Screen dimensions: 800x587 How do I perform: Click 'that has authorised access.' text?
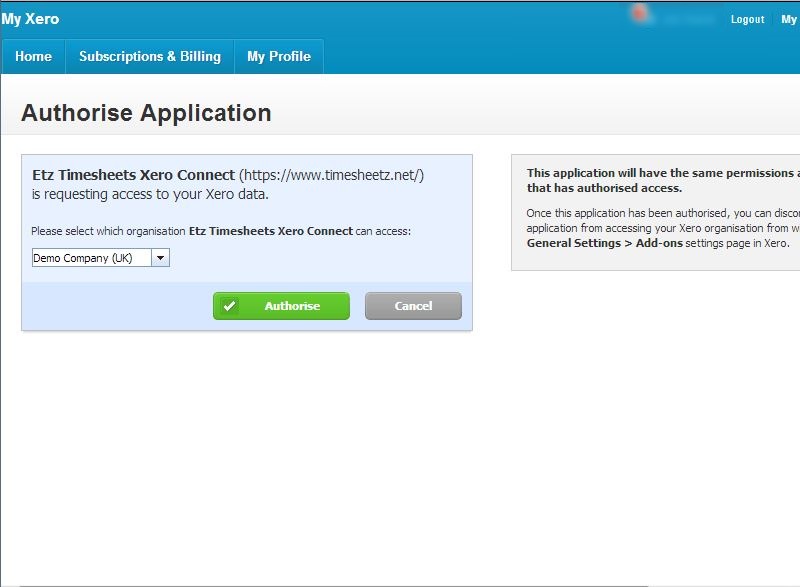605,188
